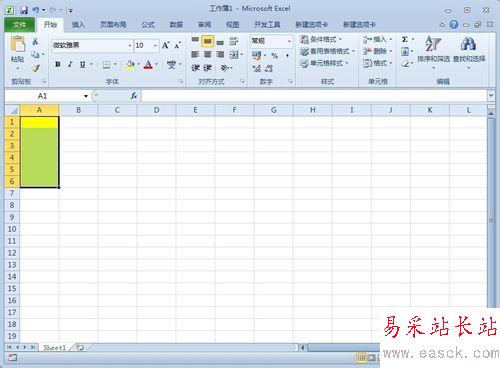Select the Format Painter brush
The height and width of the screenshot is (368, 500).
pyautogui.click(x=36, y=68)
